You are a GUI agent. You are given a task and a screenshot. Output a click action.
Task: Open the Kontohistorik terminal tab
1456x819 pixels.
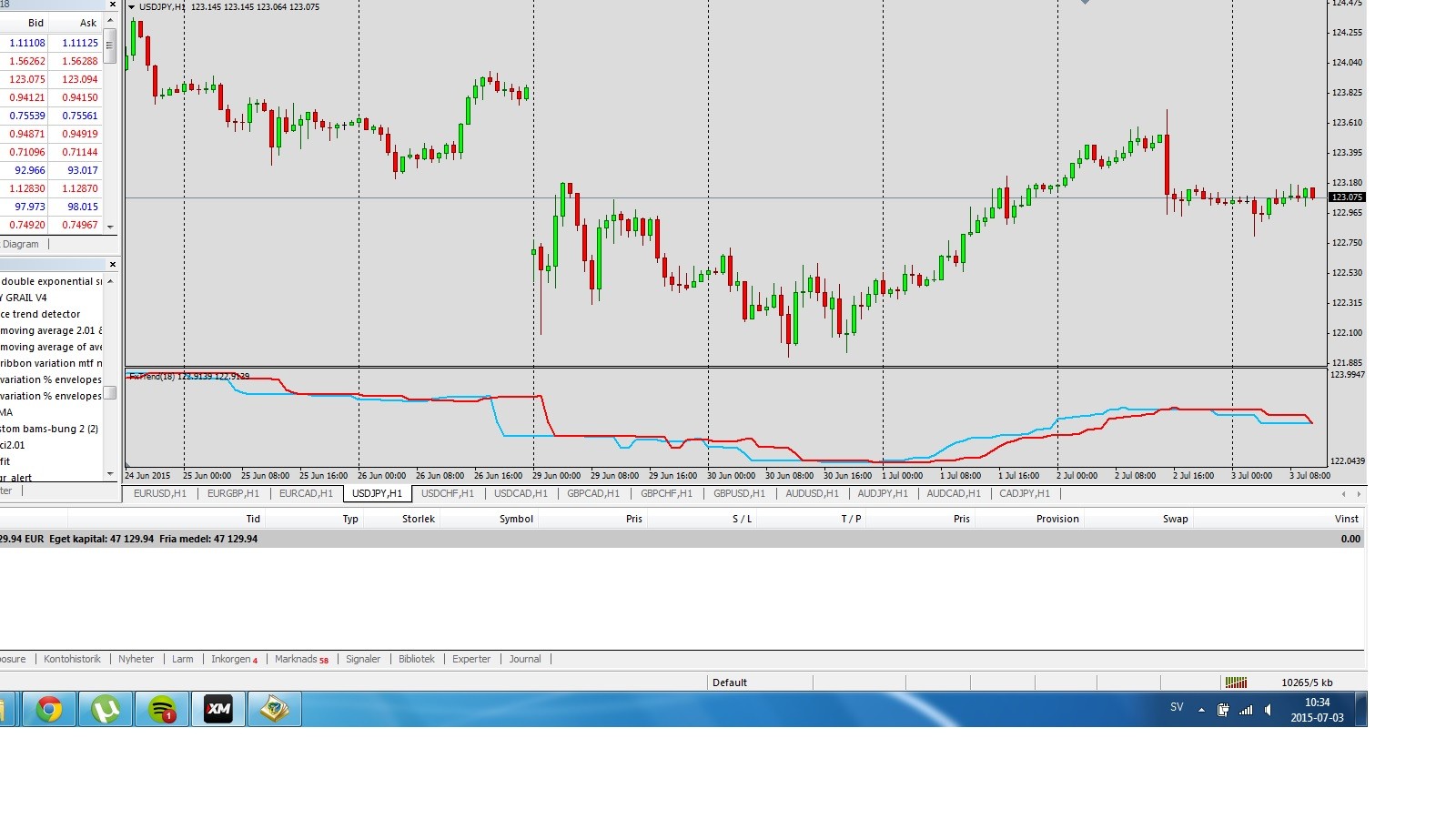click(72, 659)
